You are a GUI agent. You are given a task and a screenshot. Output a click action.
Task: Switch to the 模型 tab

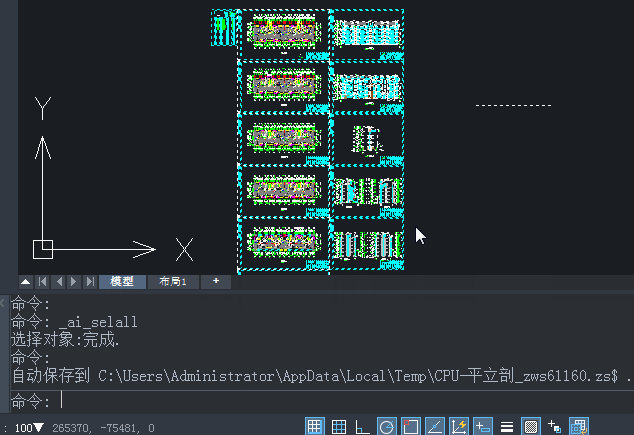pos(122,281)
